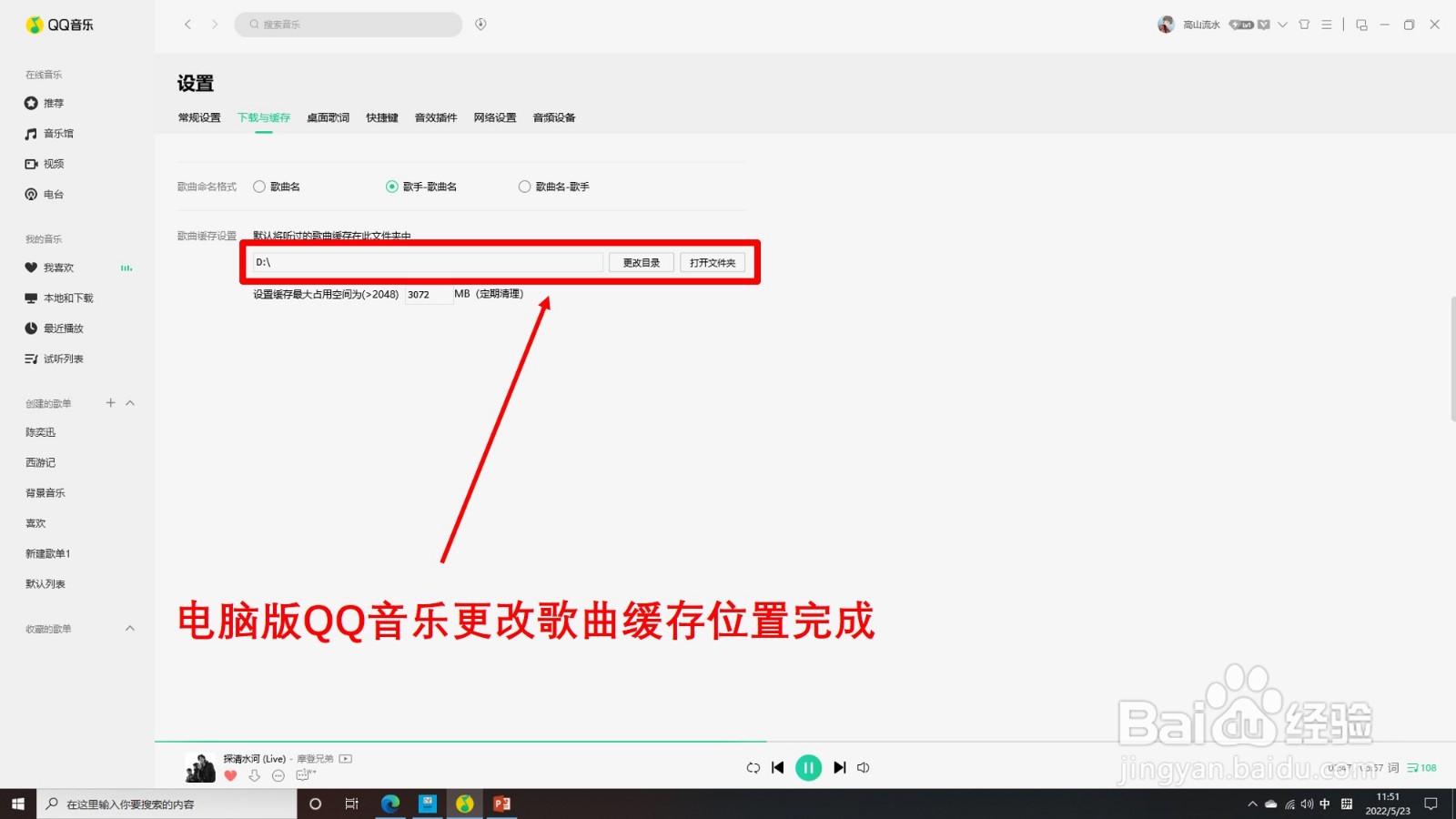Screen dimensions: 1456x819
Task: Open the Windows Start menu
Action: tap(18, 804)
